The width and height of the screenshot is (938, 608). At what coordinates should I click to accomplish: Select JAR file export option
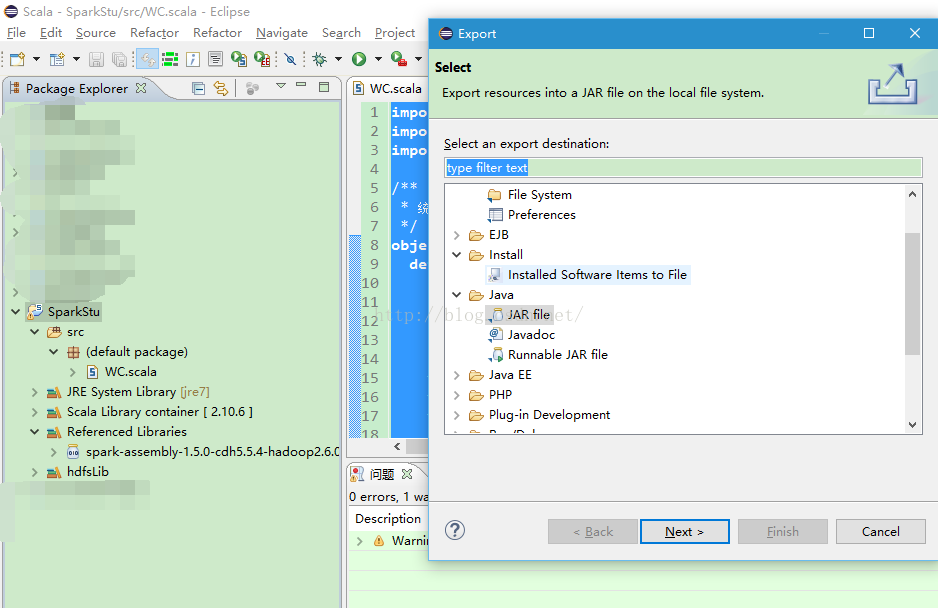click(528, 315)
